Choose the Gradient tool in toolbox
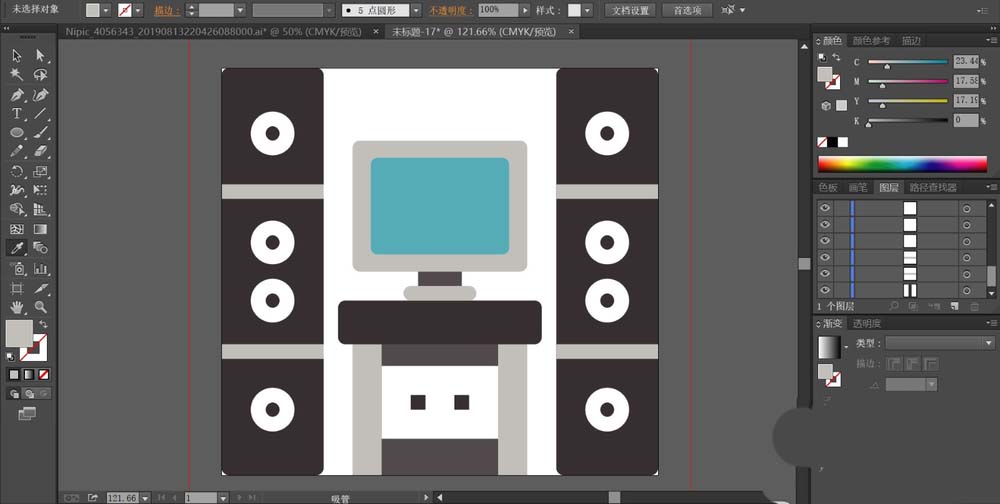 click(x=41, y=229)
